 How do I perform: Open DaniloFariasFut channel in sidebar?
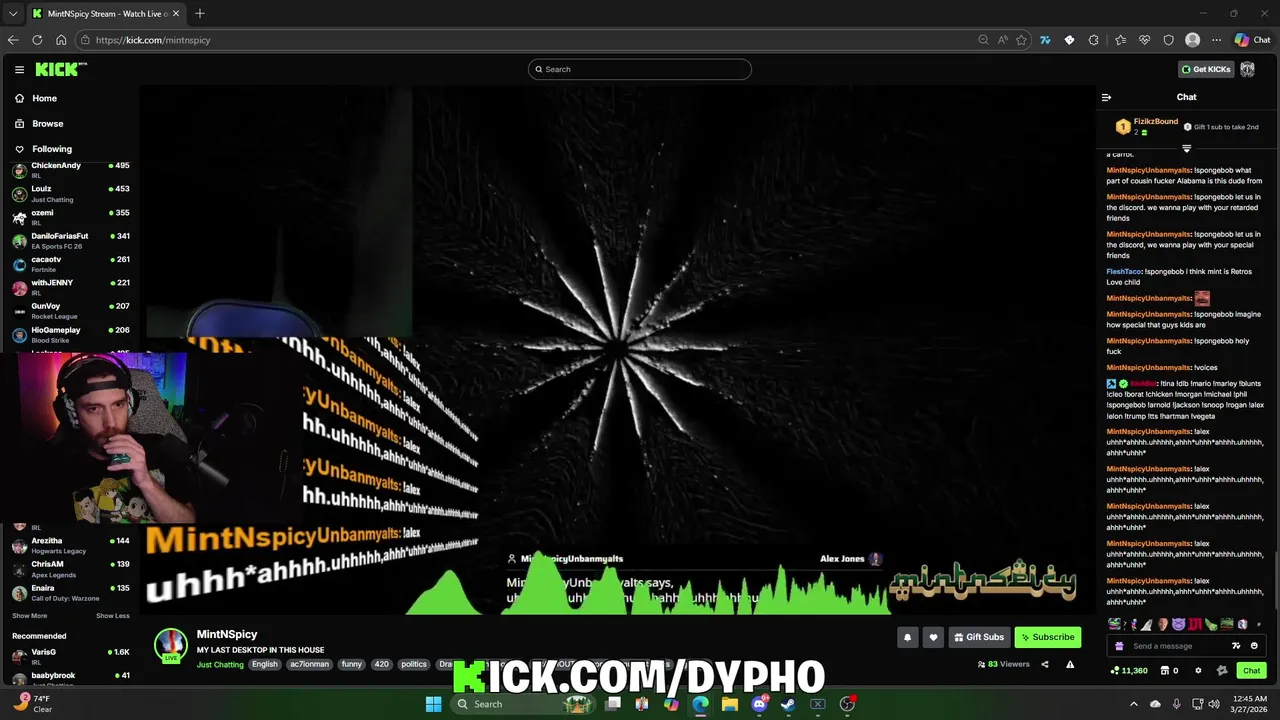pyautogui.click(x=70, y=240)
